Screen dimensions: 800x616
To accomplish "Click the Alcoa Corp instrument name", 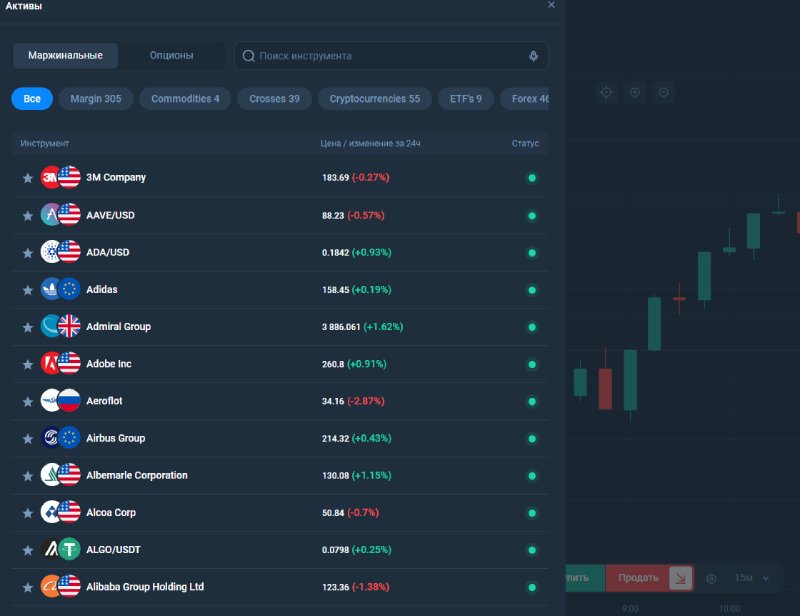I will [x=111, y=512].
